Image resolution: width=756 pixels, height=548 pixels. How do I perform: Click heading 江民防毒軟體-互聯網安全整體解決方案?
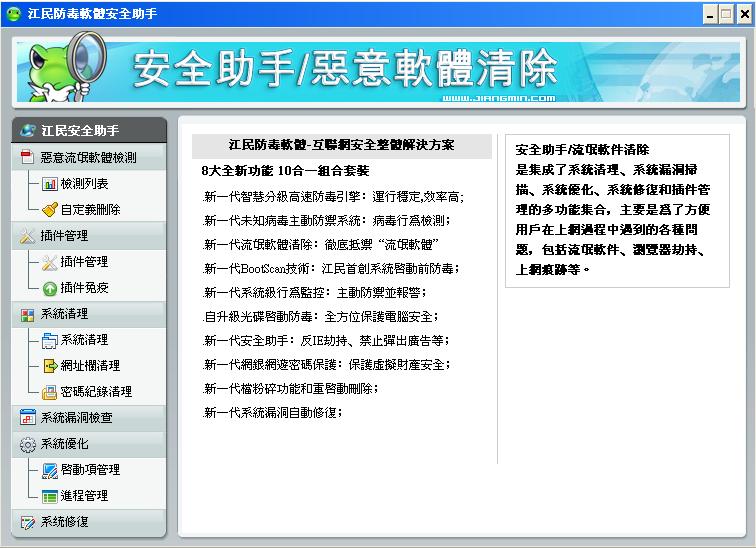tap(341, 145)
